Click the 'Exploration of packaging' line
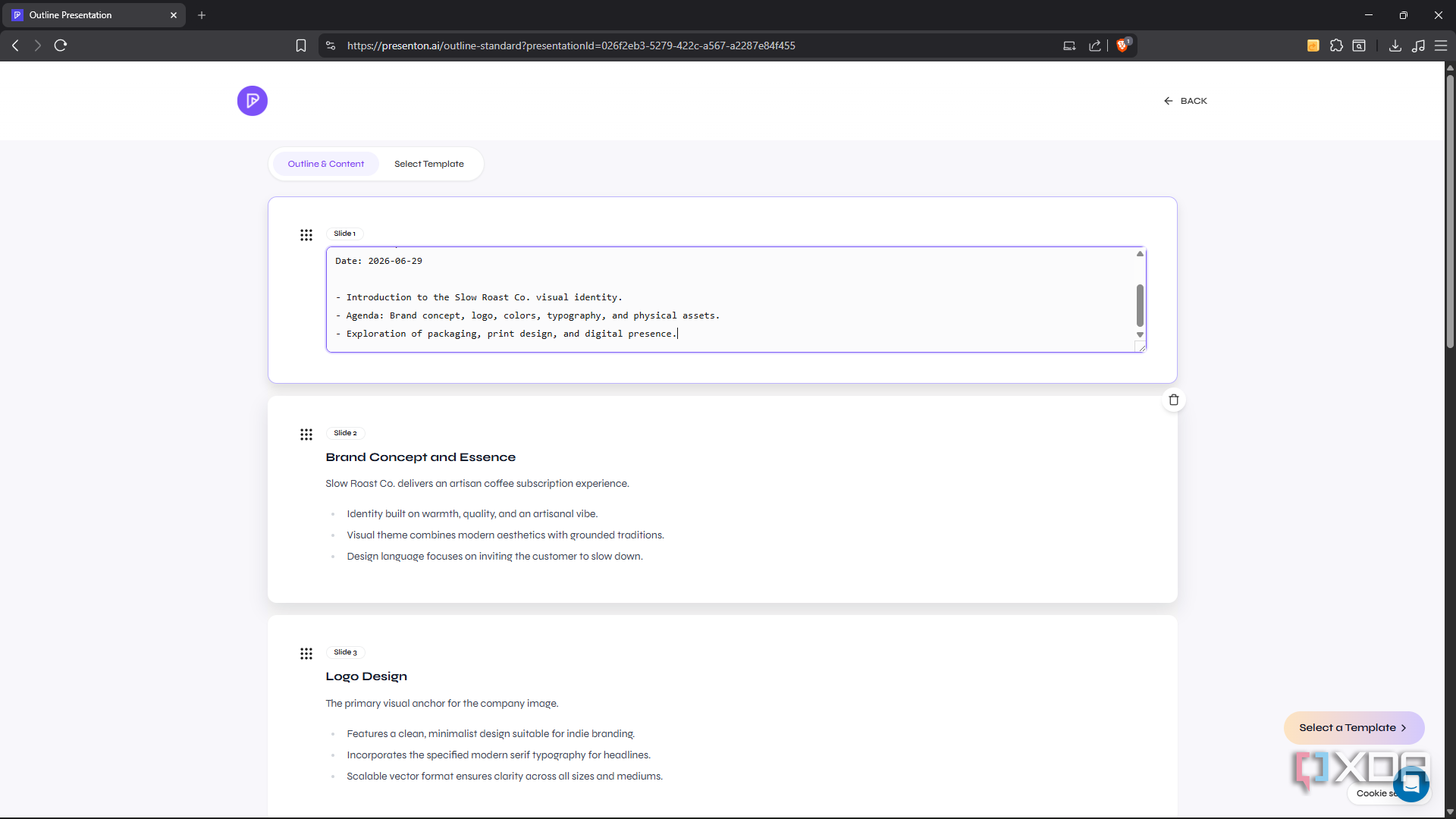The height and width of the screenshot is (819, 1456). [x=507, y=334]
